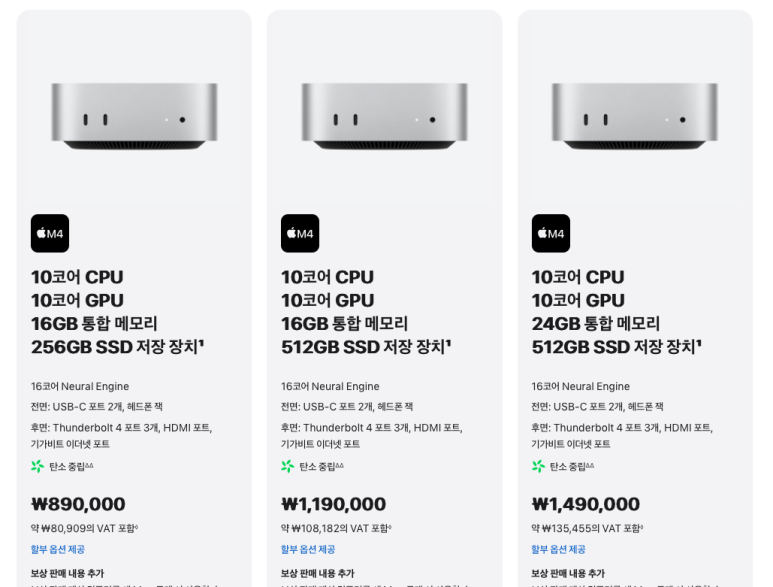This screenshot has width=773, height=587.
Task: Open 할부 옵션 제공 link under ₩1,490,000
Action: click(559, 549)
